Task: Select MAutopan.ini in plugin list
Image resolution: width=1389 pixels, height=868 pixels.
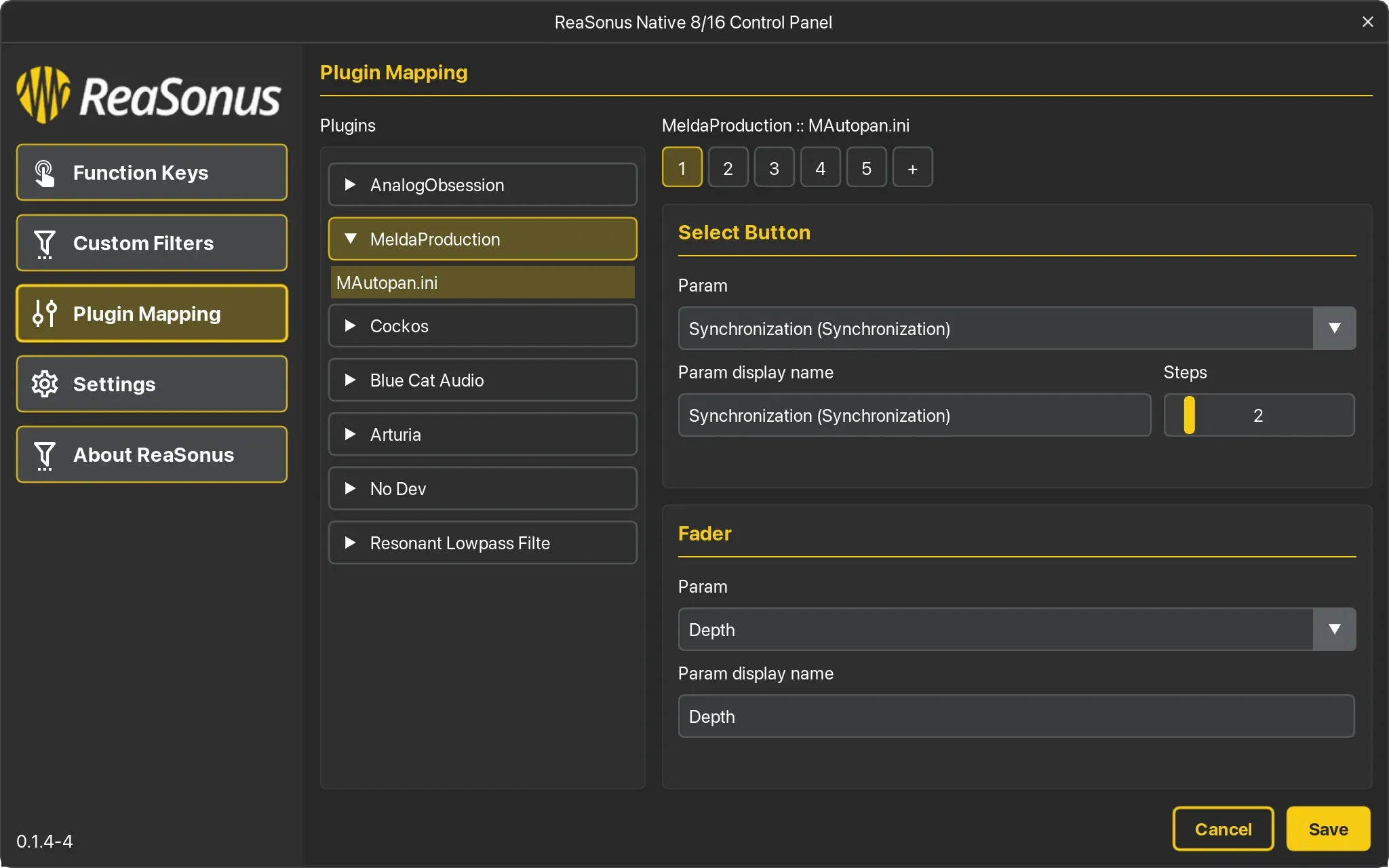Action: (482, 282)
